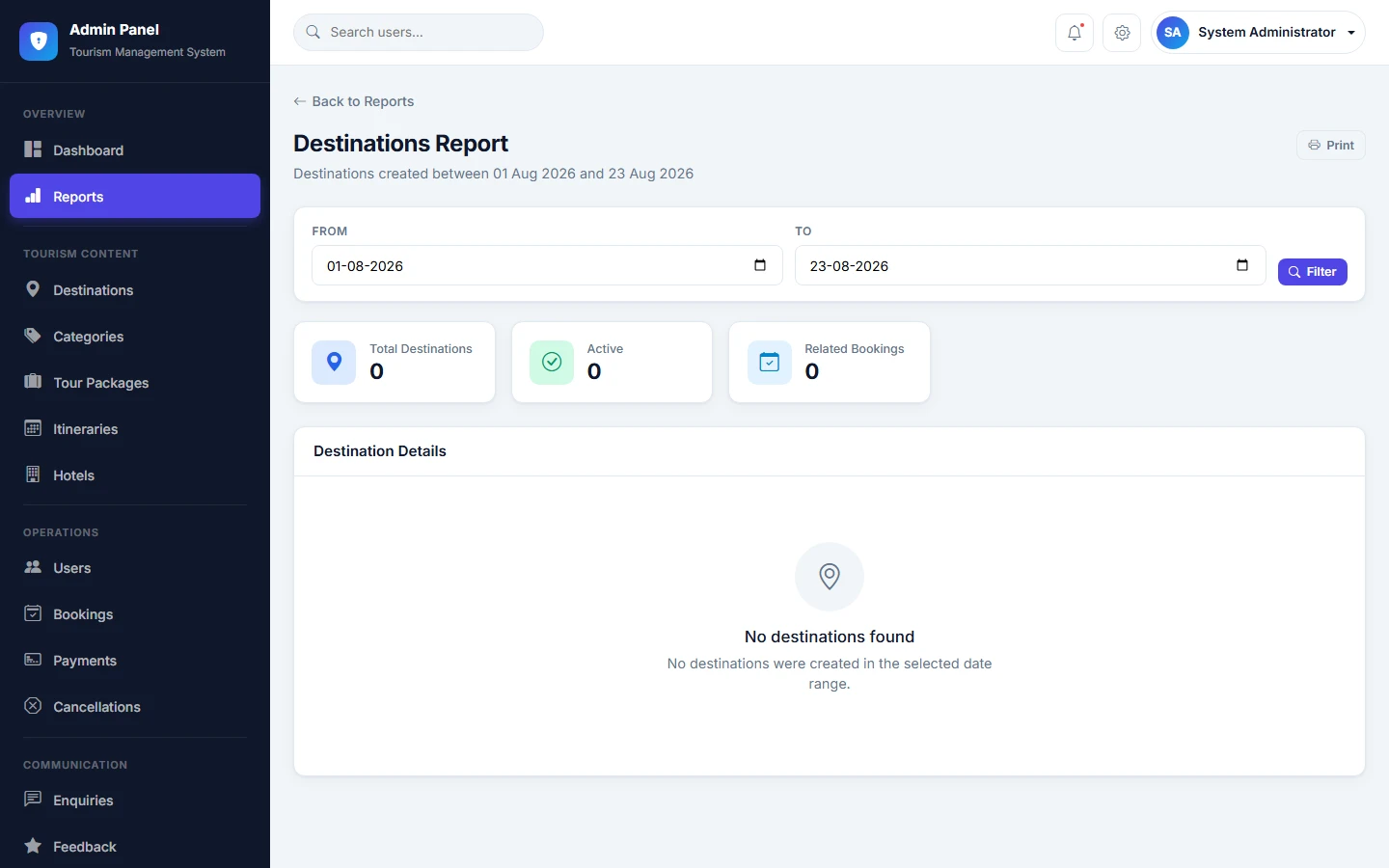
Task: Select Reports in the sidebar
Action: pyautogui.click(x=135, y=197)
